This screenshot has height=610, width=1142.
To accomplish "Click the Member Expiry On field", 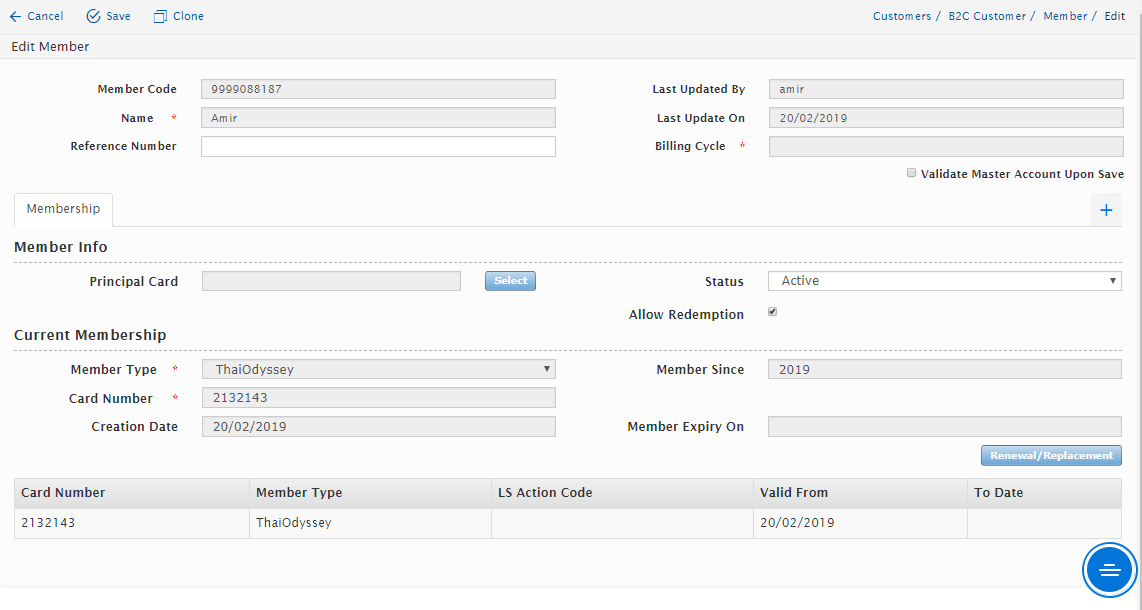I will [944, 427].
